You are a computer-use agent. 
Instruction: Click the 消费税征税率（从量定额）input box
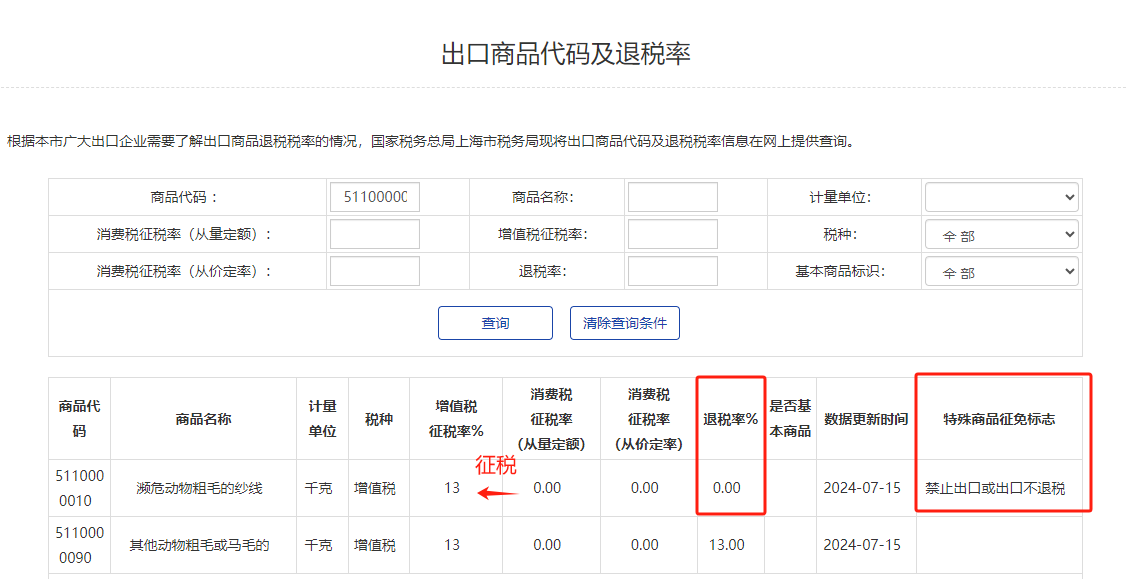pyautogui.click(x=375, y=235)
